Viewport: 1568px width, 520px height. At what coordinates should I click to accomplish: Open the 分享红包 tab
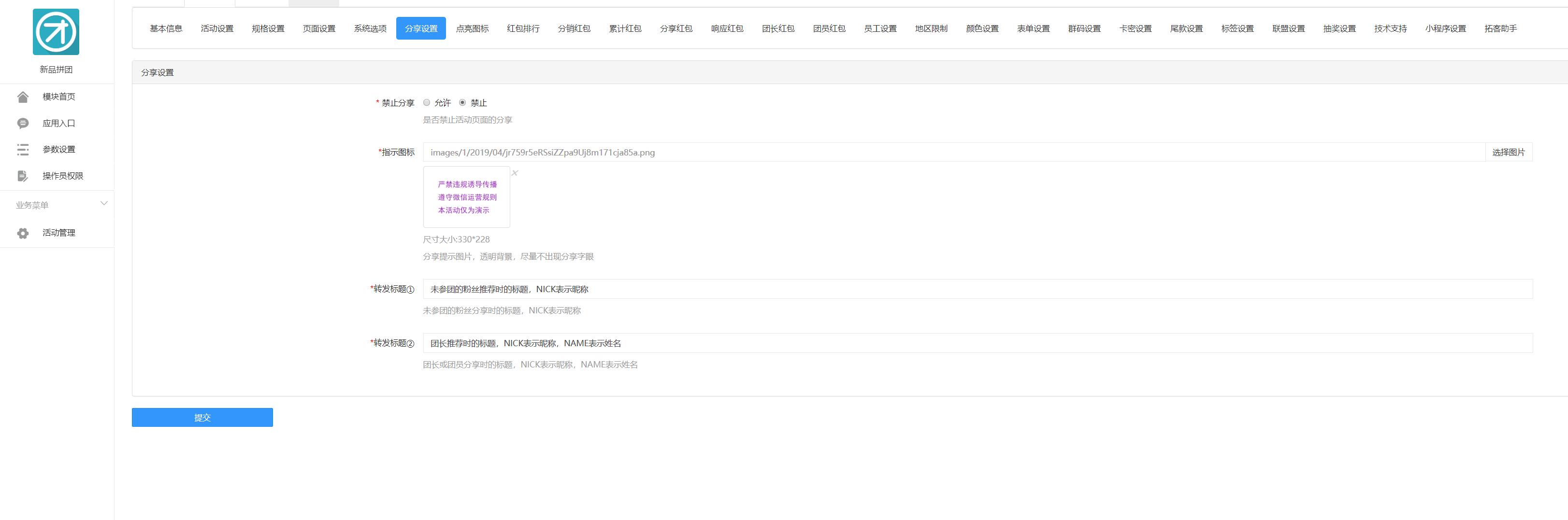tap(676, 28)
